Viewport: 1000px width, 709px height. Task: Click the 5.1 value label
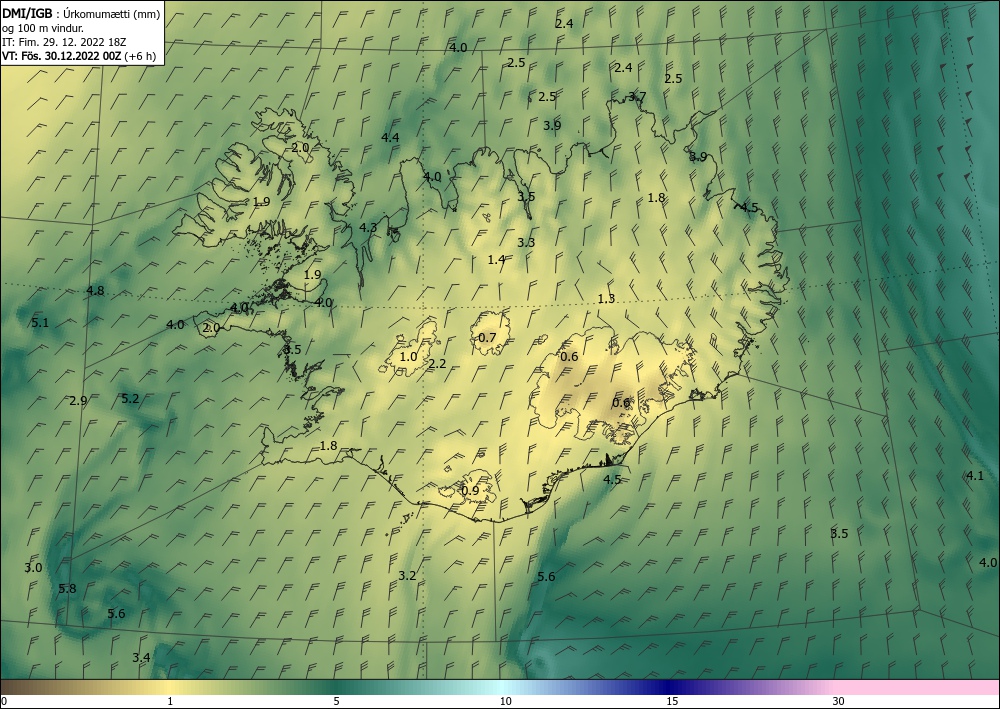point(40,323)
